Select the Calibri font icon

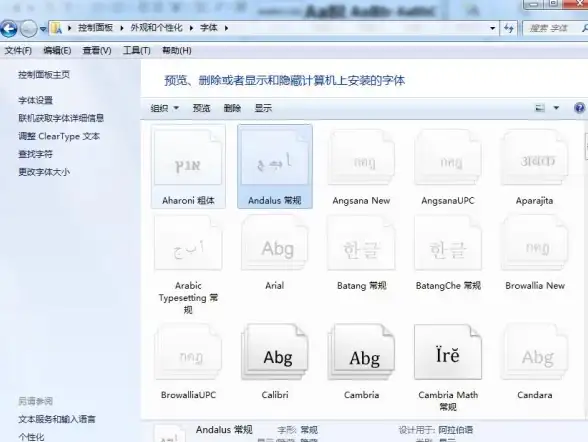coord(274,352)
